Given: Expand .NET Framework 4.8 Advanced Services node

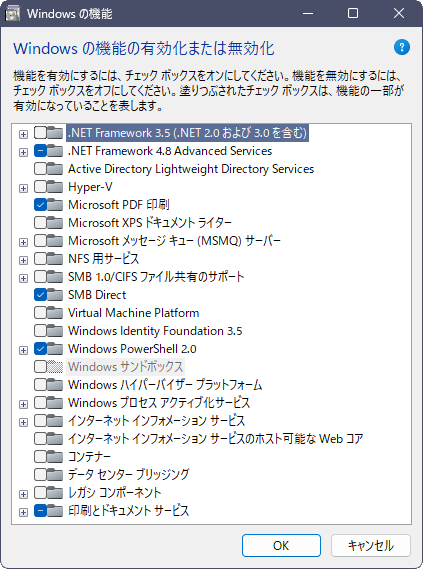Looking at the screenshot, I should pos(24,152).
